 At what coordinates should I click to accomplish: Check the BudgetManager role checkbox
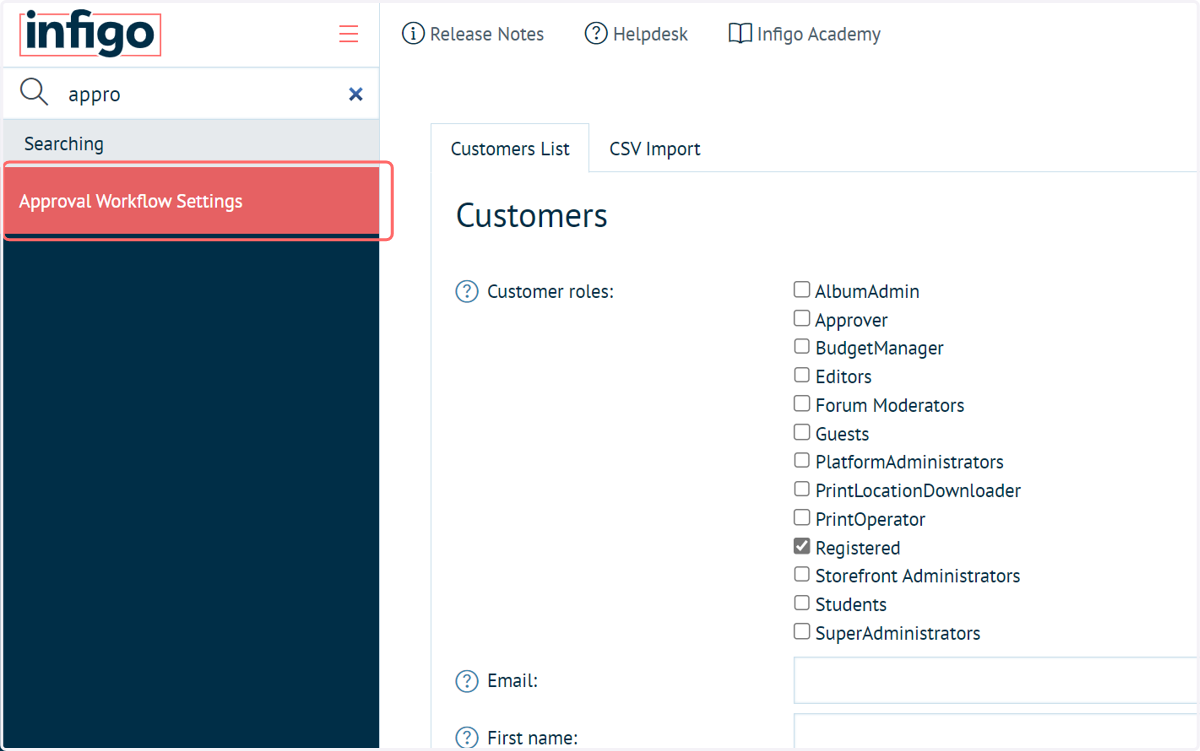pos(802,347)
